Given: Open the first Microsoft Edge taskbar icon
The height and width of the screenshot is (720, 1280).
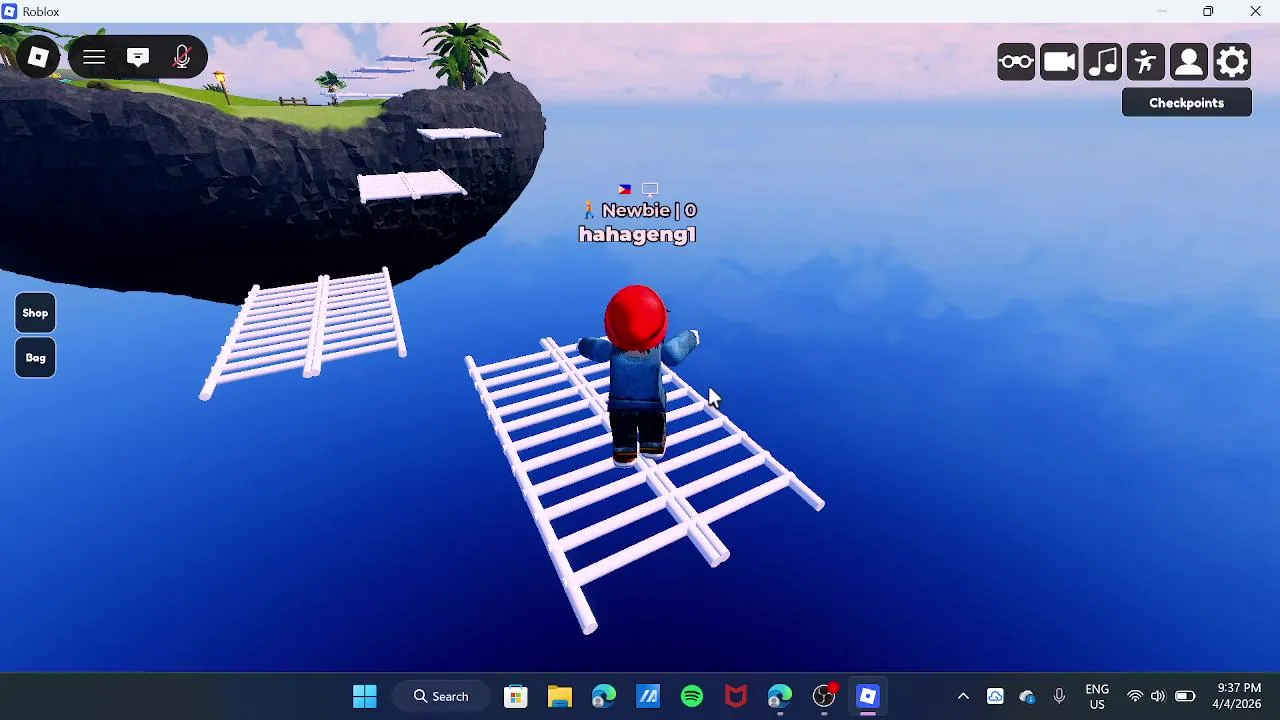Looking at the screenshot, I should pos(604,696).
